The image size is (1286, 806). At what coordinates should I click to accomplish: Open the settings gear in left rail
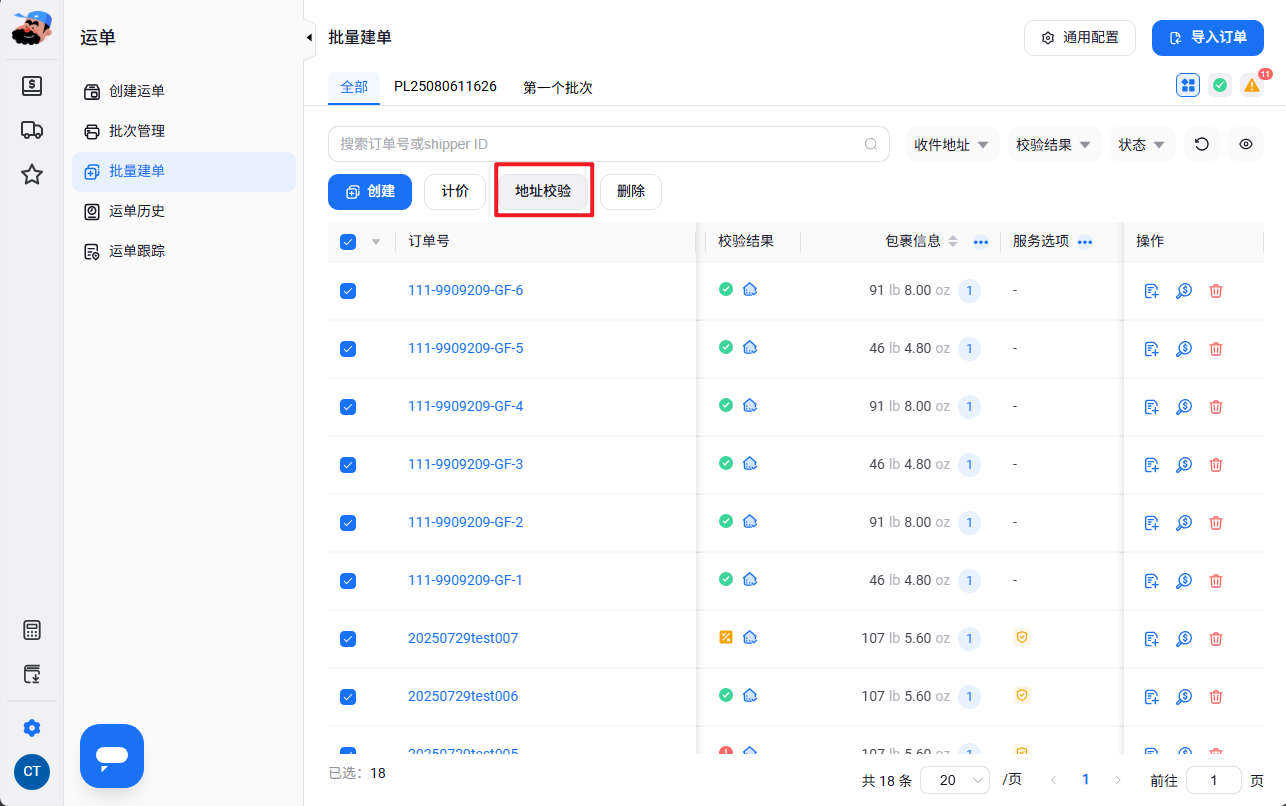pos(32,728)
